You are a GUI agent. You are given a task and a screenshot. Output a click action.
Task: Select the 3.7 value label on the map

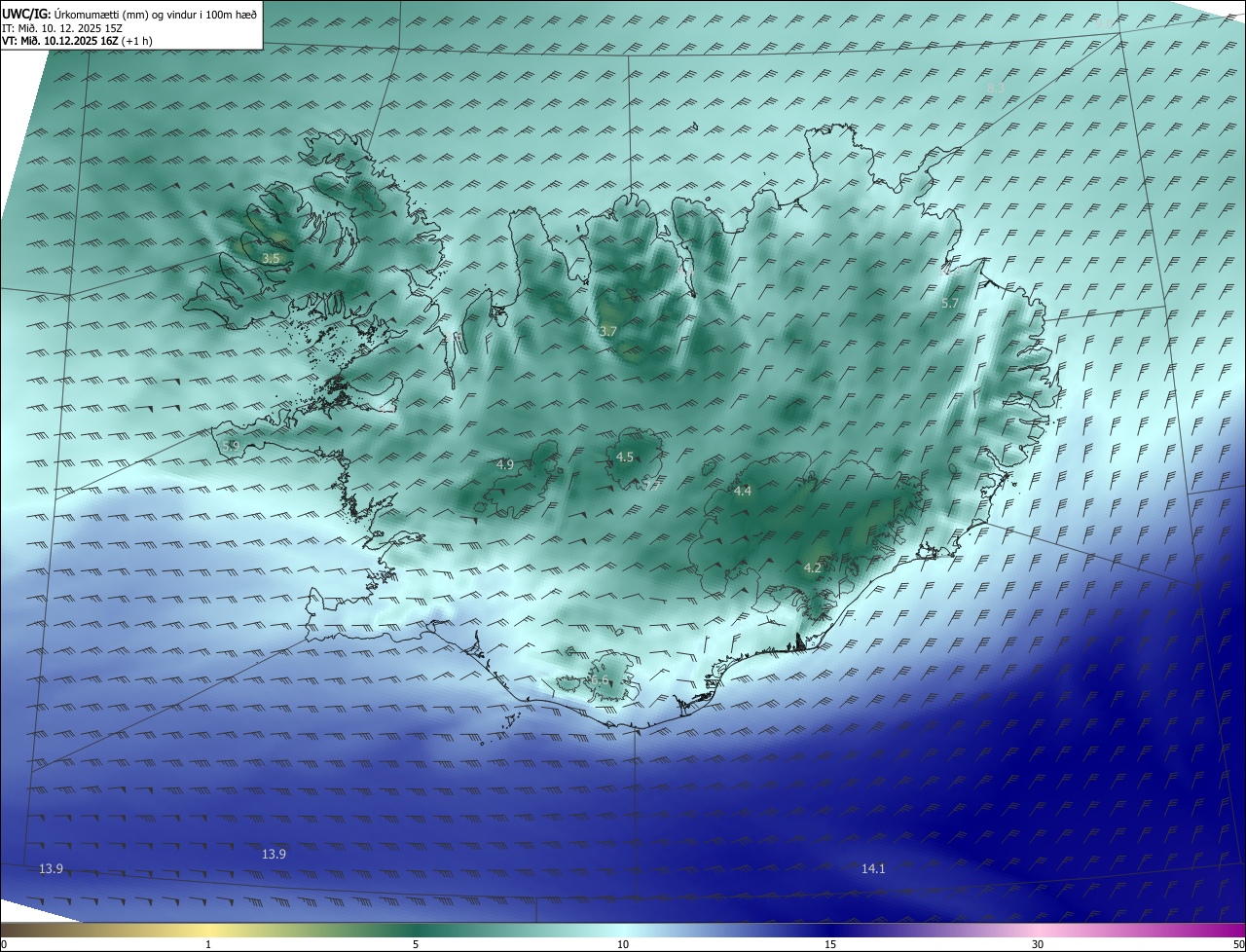[x=607, y=332]
